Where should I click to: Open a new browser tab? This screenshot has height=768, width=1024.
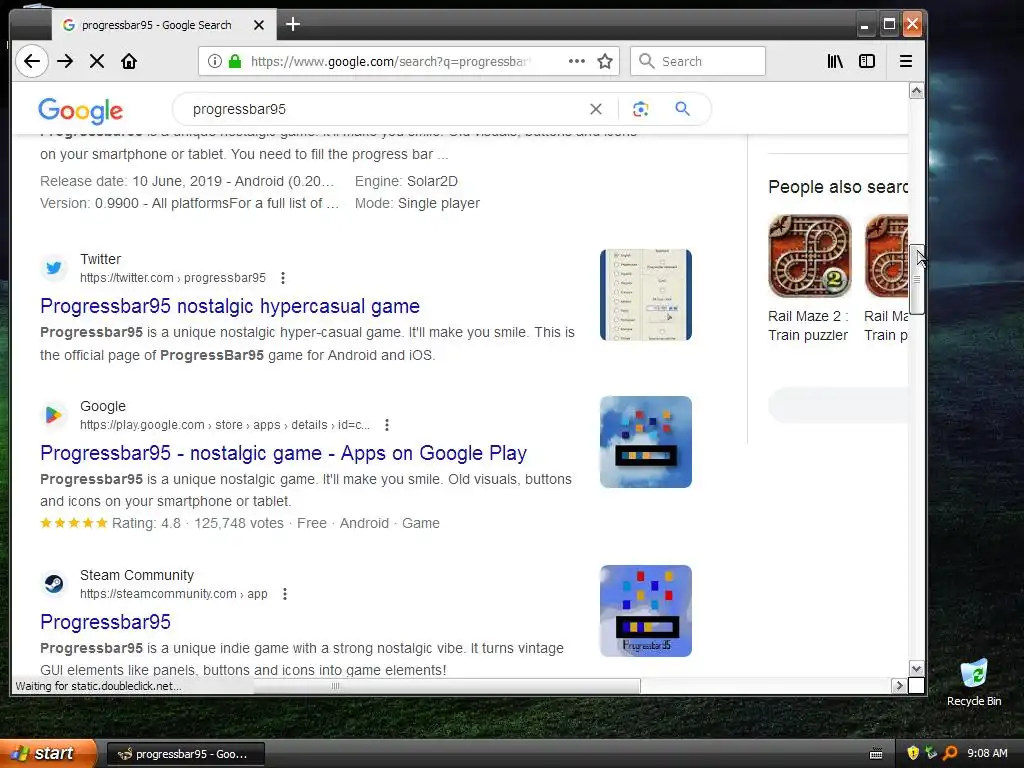tap(293, 25)
